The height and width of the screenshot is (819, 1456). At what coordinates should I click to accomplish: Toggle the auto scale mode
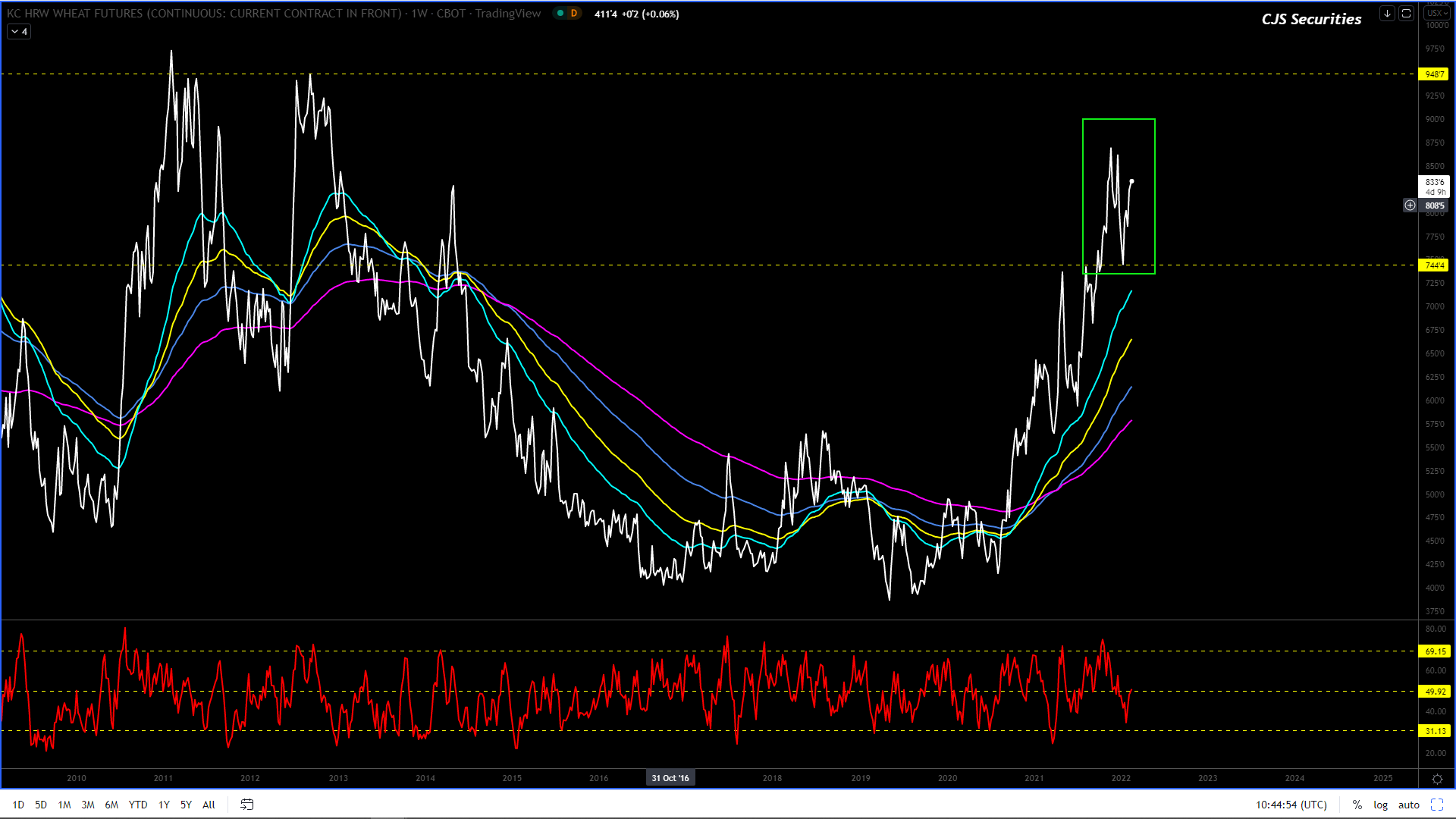1408,805
